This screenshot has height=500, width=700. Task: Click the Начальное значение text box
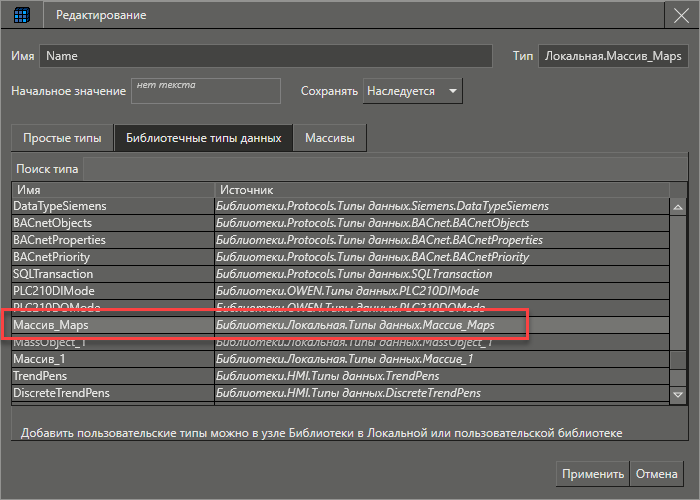pos(206,91)
